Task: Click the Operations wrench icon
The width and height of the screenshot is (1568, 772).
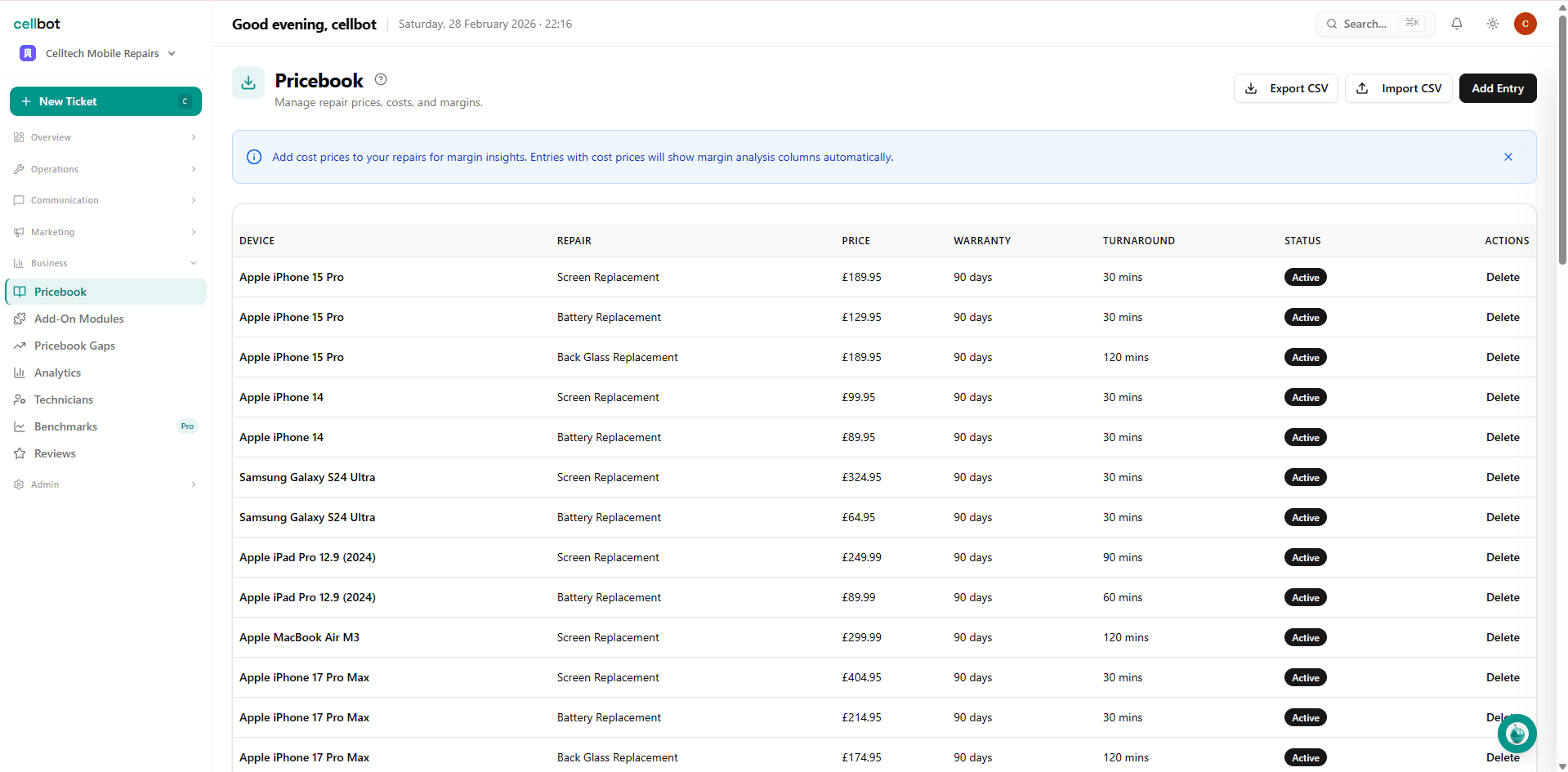Action: (x=19, y=169)
